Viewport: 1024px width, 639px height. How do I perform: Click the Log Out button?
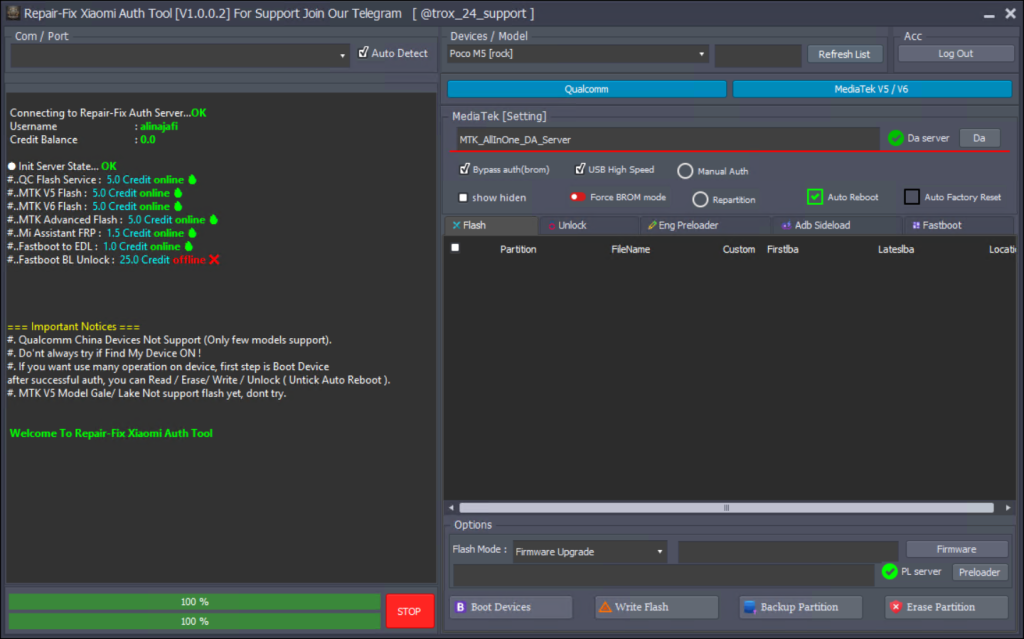coord(955,52)
